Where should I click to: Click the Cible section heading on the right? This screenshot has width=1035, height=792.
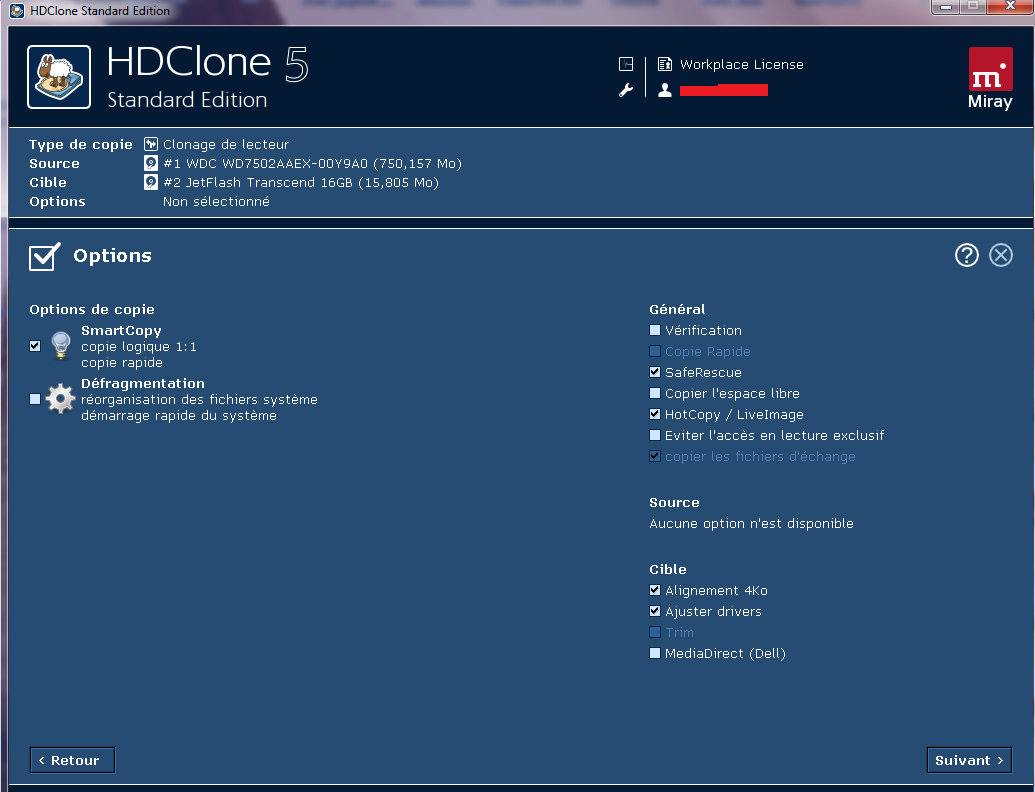click(x=668, y=569)
